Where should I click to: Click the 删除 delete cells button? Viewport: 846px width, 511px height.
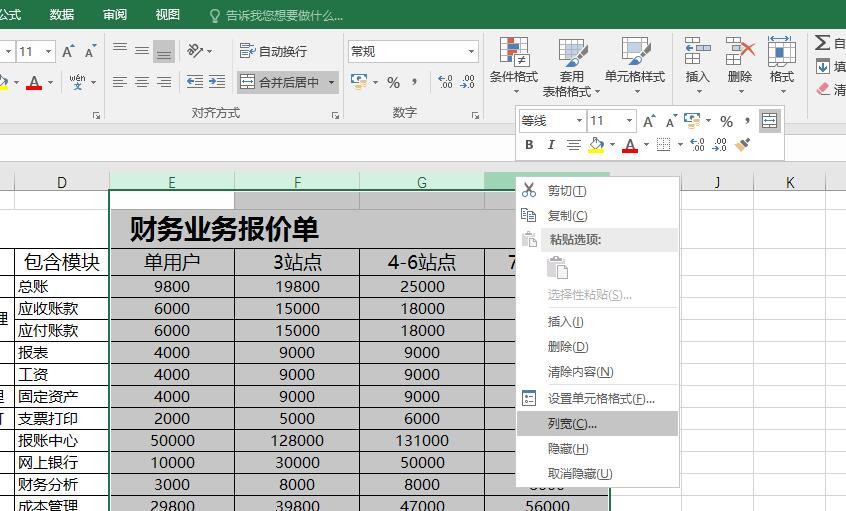[x=739, y=66]
